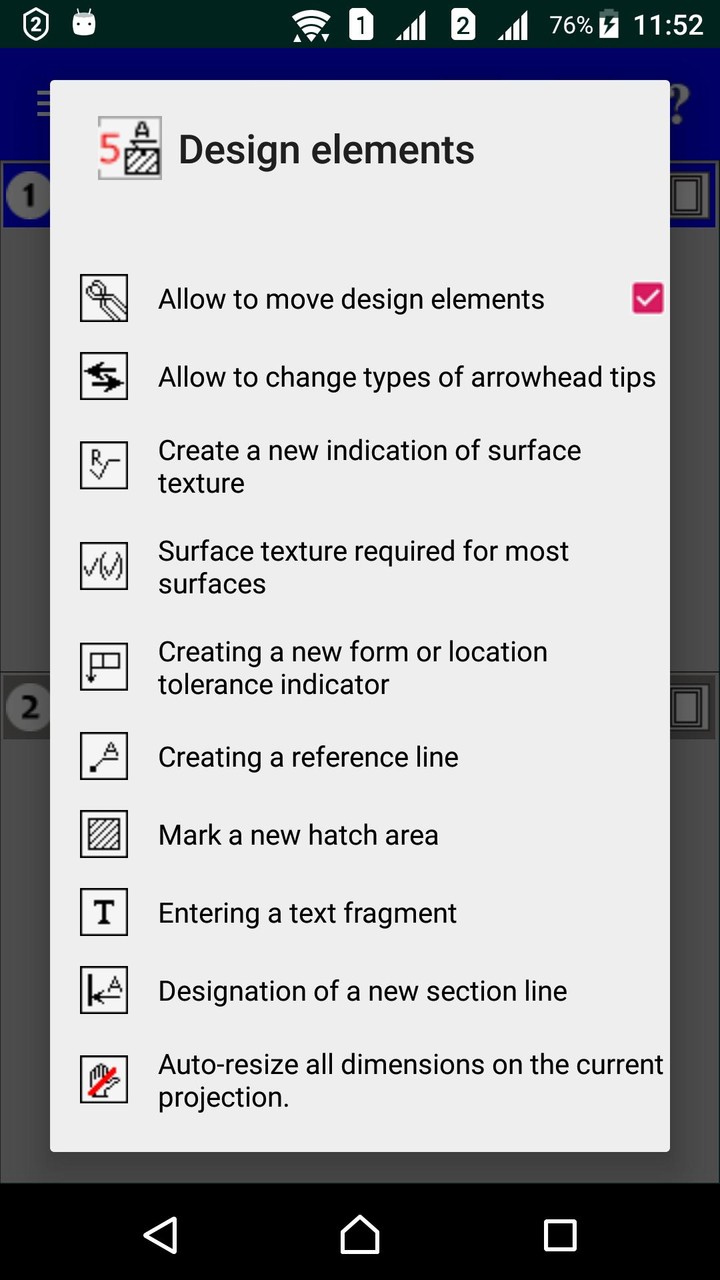This screenshot has width=720, height=1280.
Task: Click the wrench move-elements icon
Action: tap(104, 299)
